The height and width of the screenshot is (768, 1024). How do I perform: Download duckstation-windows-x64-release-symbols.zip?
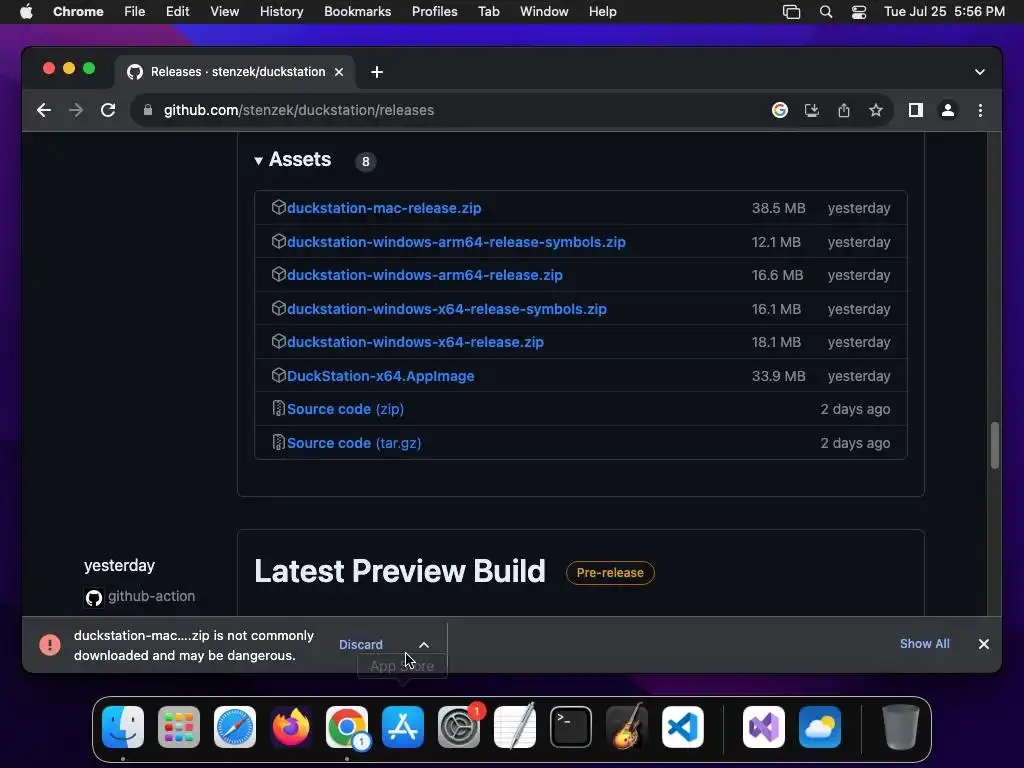[x=447, y=310]
